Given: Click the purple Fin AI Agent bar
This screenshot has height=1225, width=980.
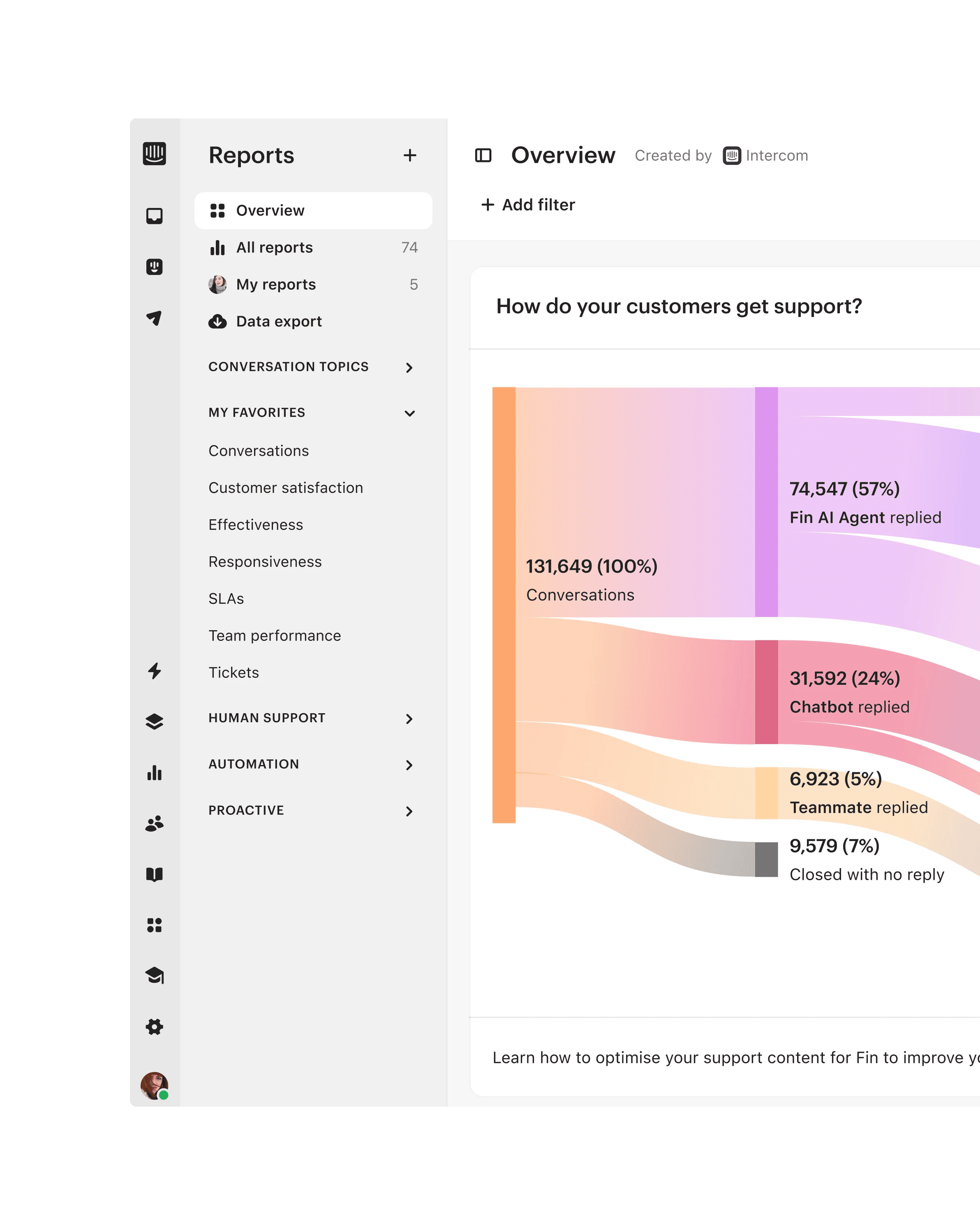Looking at the screenshot, I should click(x=766, y=502).
